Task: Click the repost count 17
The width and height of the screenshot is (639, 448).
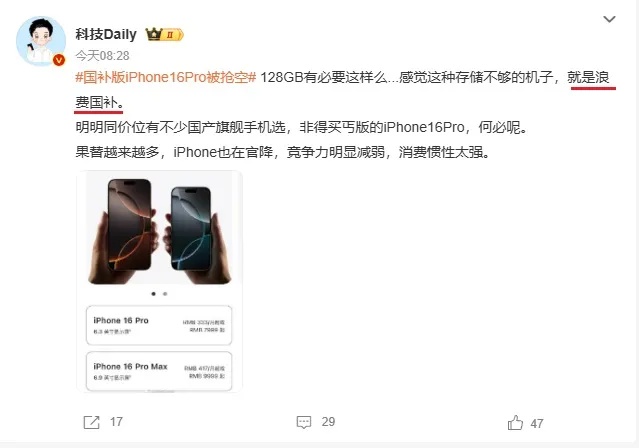Action: click(x=116, y=422)
